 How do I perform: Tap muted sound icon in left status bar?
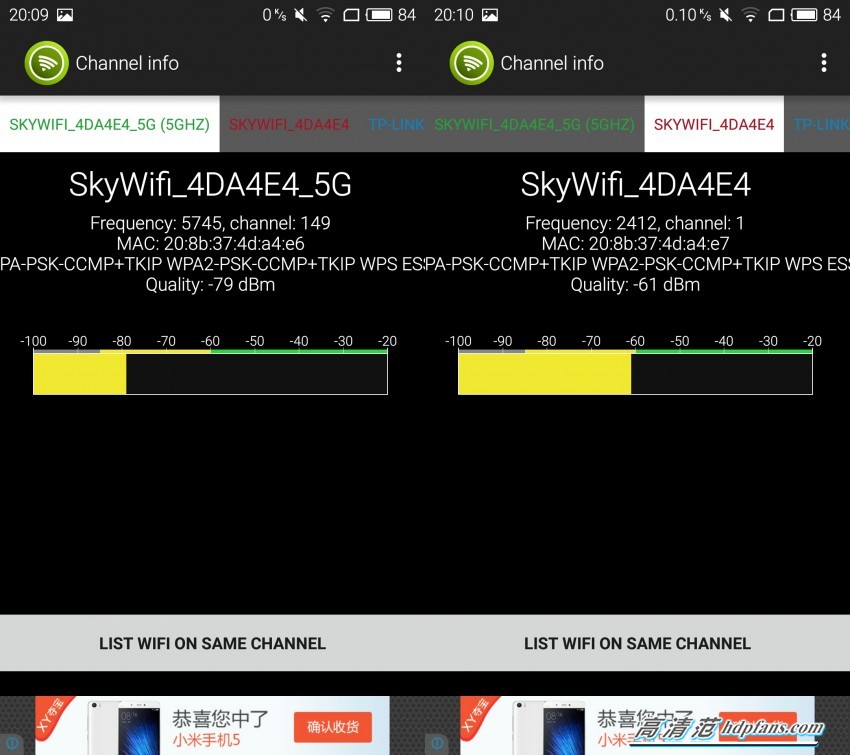pyautogui.click(x=300, y=15)
